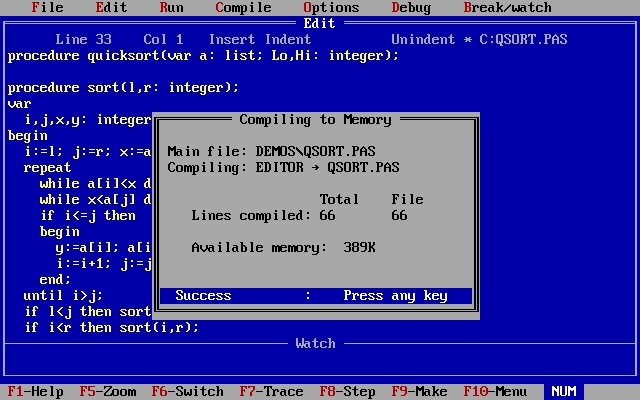This screenshot has height=400, width=640.
Task: Open the Break/watch menu
Action: click(x=507, y=8)
